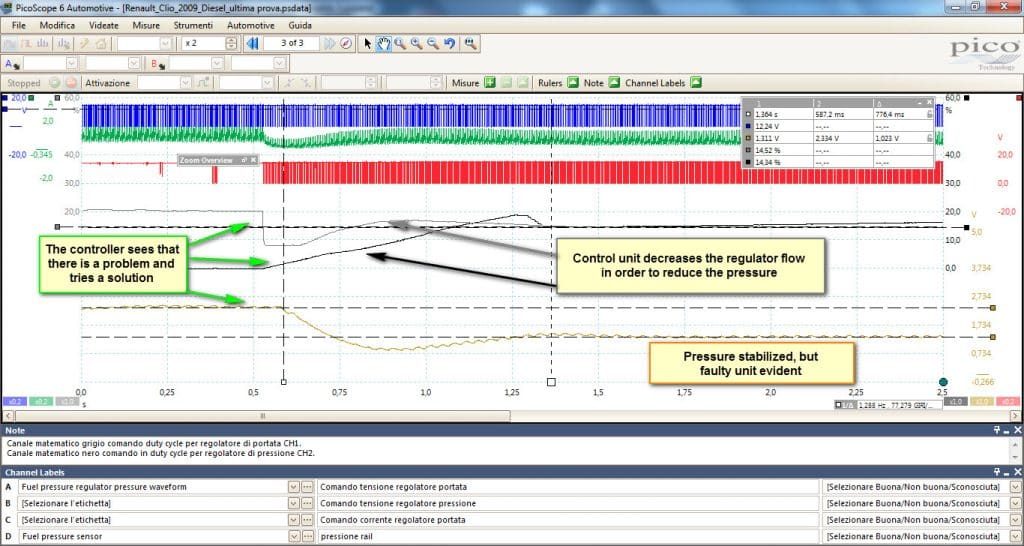The image size is (1024, 546).
Task: Open the buffer navigator compass icon
Action: click(x=346, y=44)
